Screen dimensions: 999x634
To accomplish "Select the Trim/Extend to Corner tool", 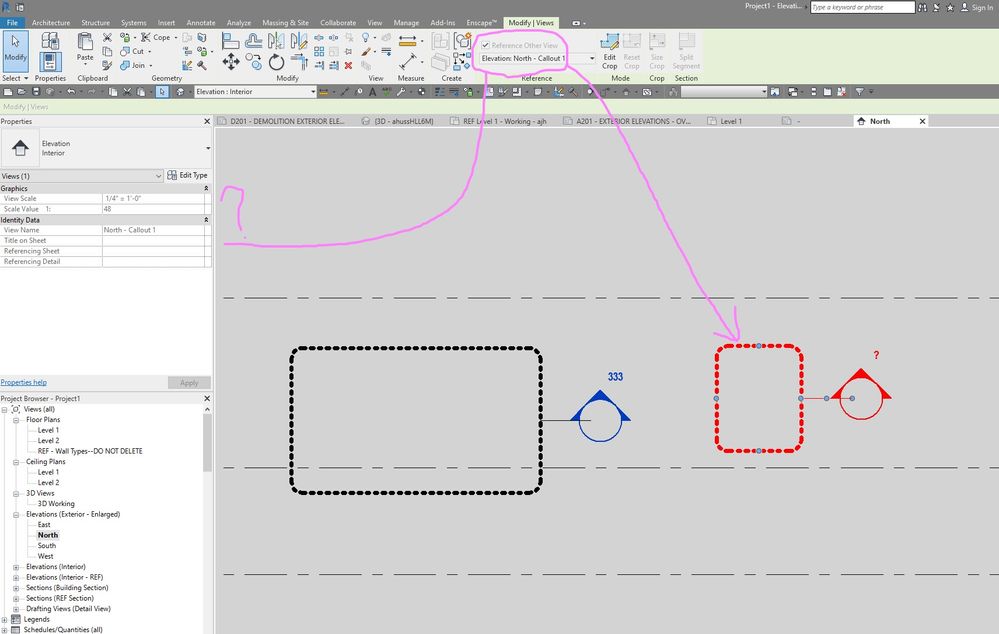I will [x=299, y=62].
